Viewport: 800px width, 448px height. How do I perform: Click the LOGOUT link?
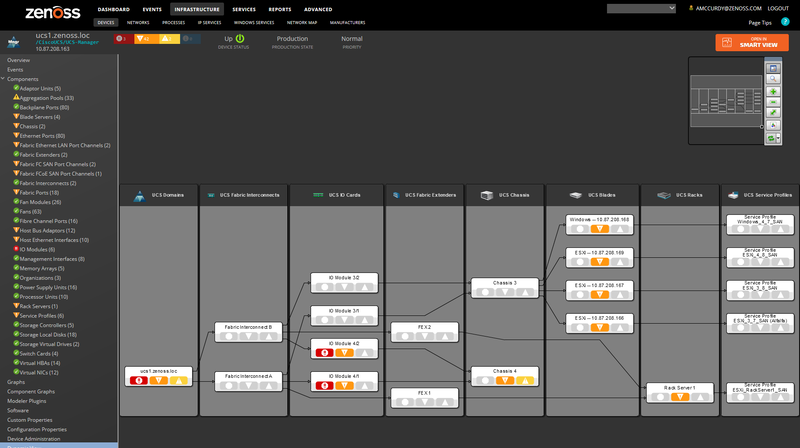pos(778,8)
